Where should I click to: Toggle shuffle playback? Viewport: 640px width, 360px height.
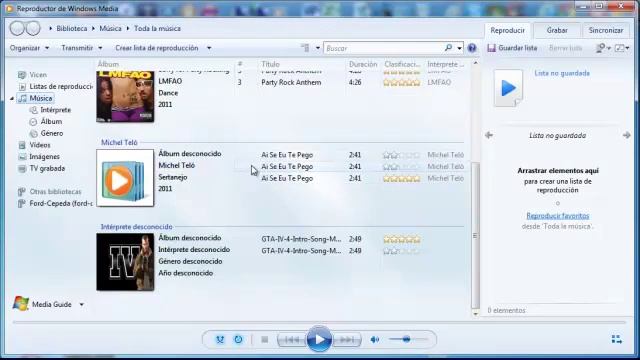220,339
